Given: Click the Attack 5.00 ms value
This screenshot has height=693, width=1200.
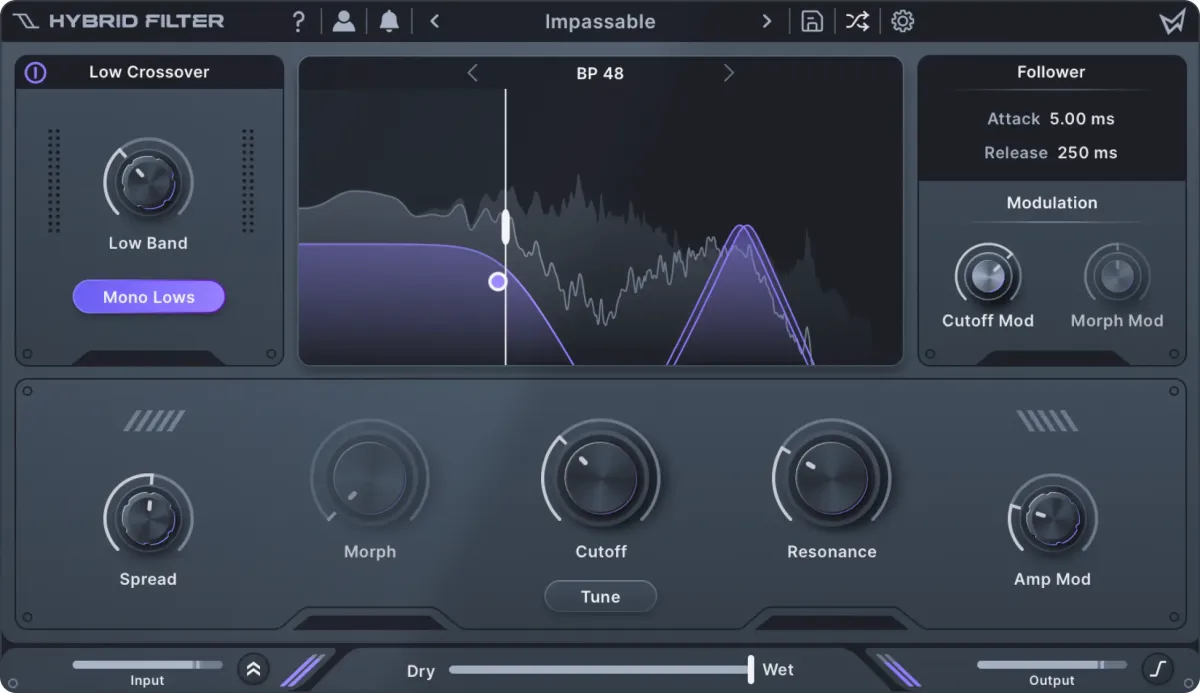Looking at the screenshot, I should tap(1082, 119).
